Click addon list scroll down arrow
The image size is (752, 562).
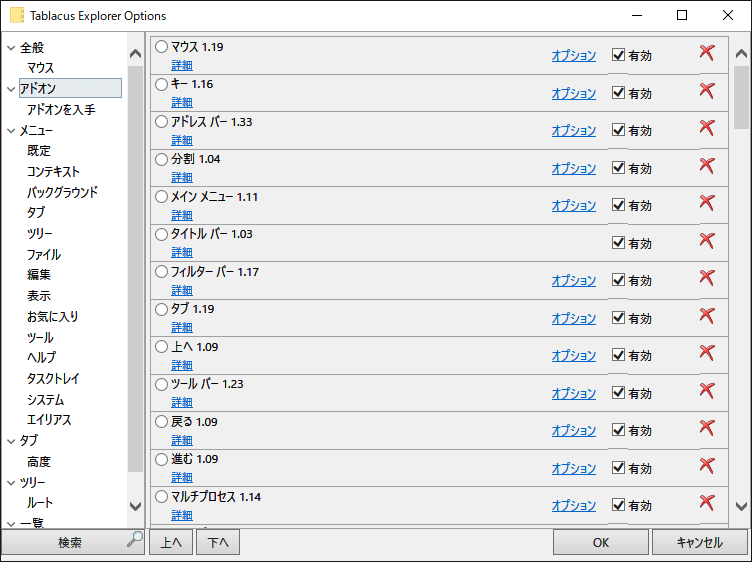(x=741, y=506)
